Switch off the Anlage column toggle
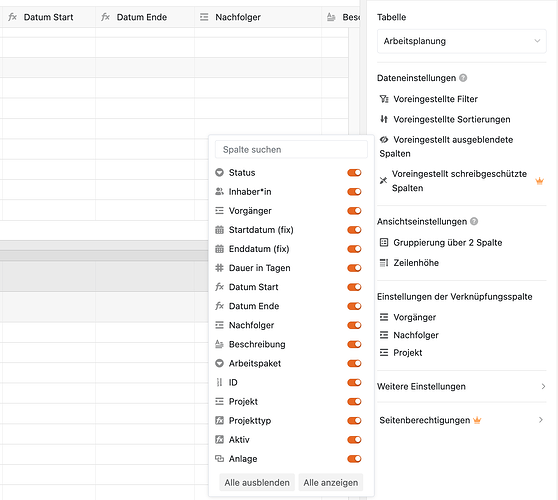Image resolution: width=558 pixels, height=500 pixels. 354,459
